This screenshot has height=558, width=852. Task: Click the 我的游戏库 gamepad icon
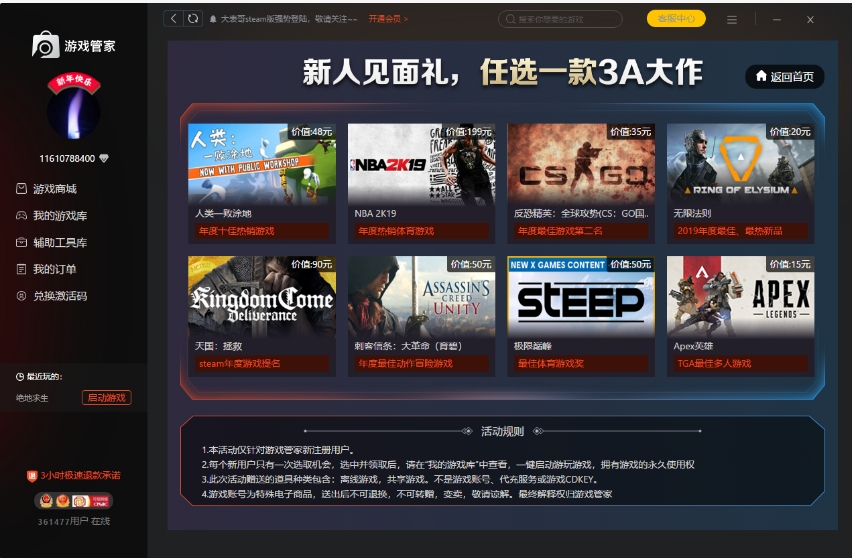pyautogui.click(x=21, y=216)
